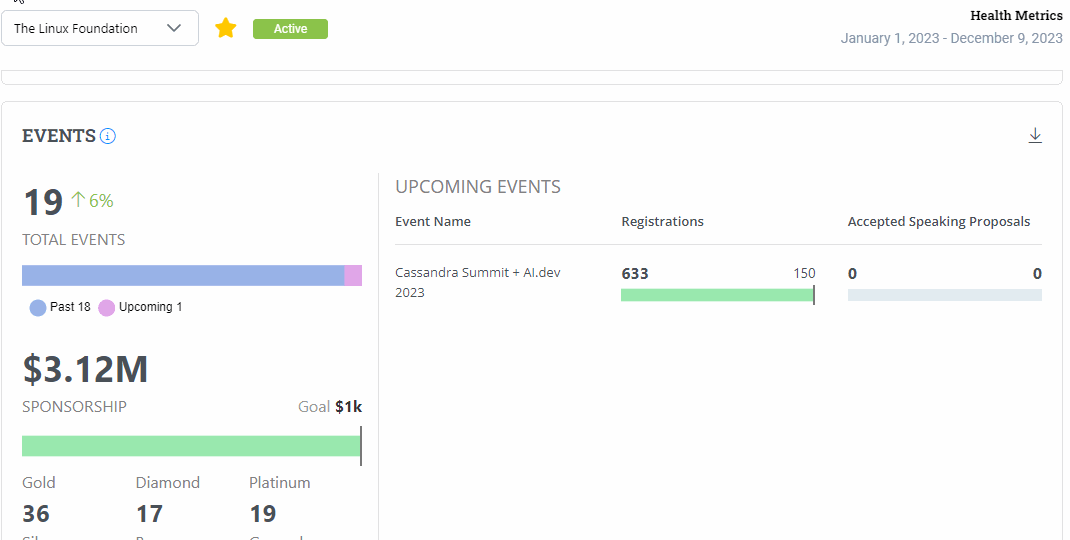Click the Event Name column header

click(433, 222)
